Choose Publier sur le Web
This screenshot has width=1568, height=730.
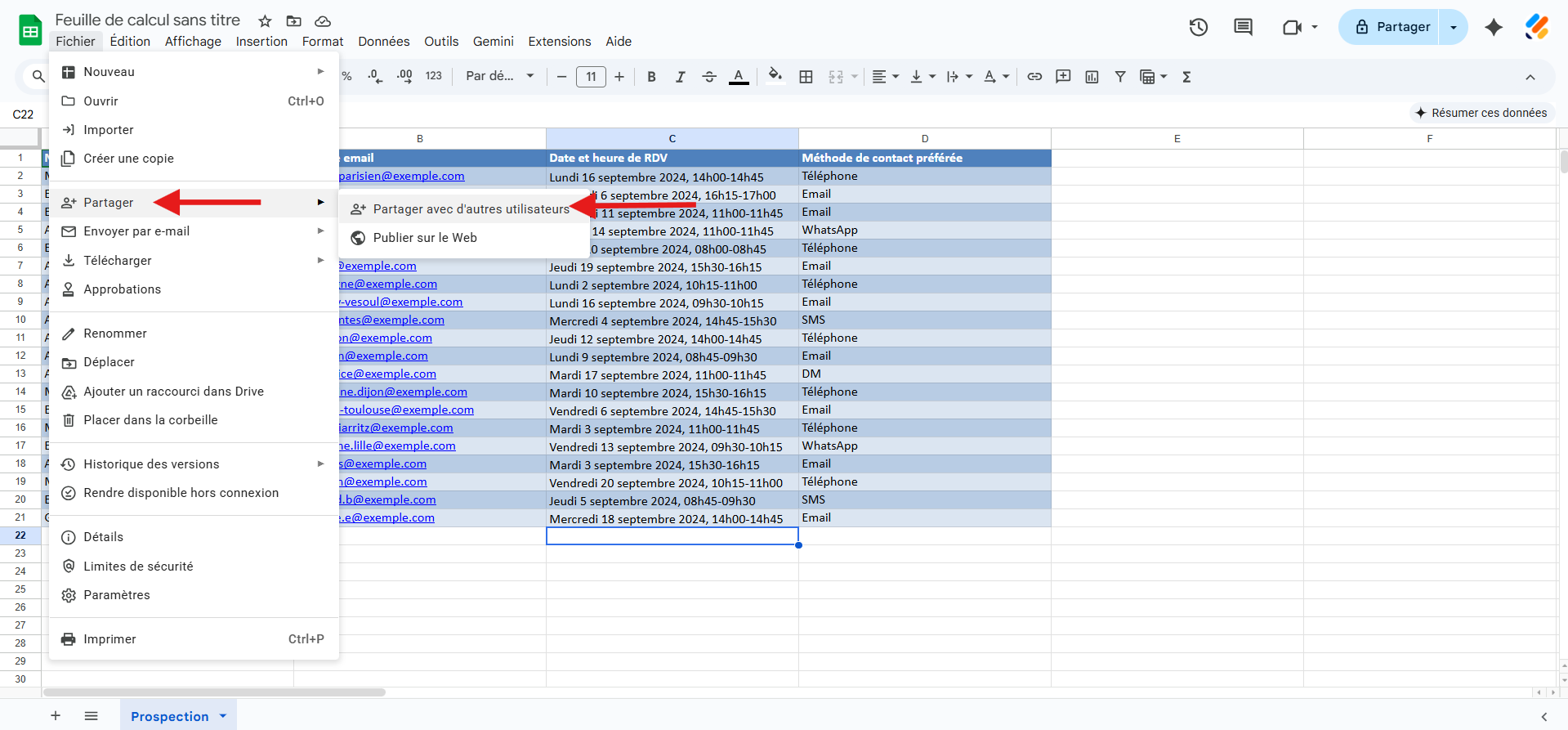464,238
